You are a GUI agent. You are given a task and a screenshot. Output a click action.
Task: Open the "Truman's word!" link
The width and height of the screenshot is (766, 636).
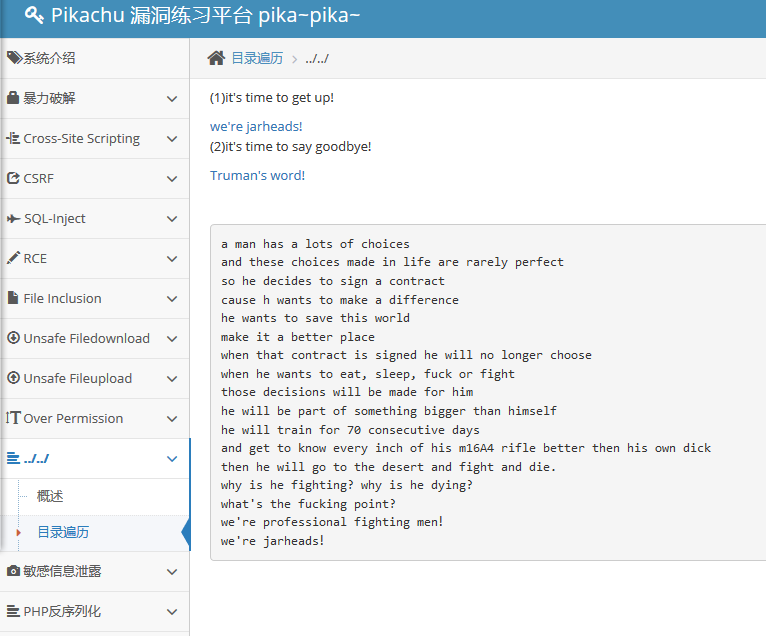[x=257, y=175]
